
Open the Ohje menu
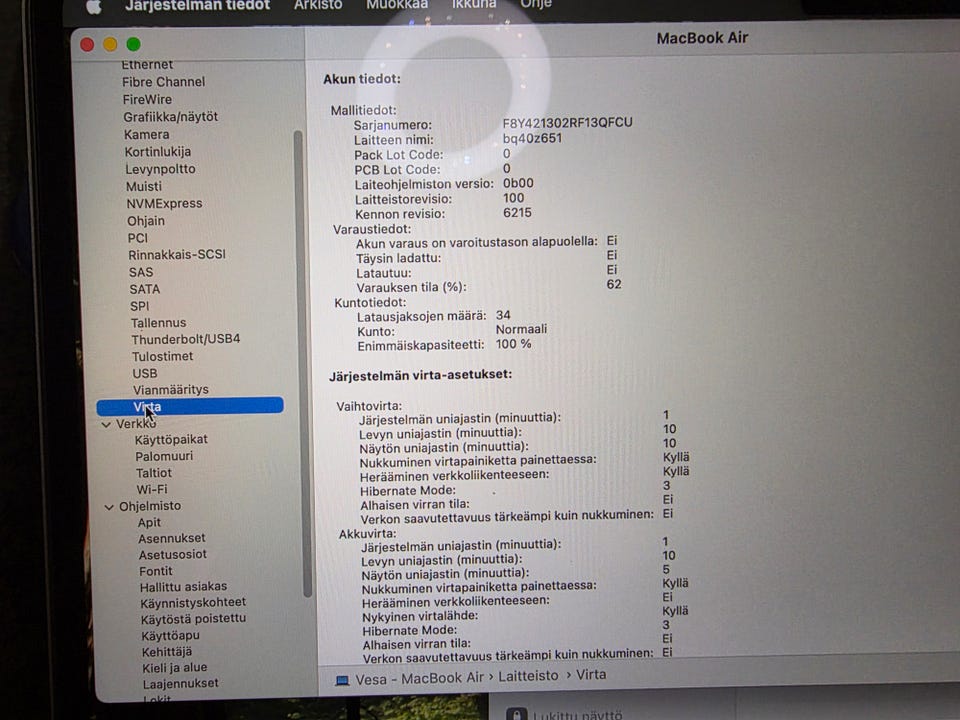[x=536, y=4]
